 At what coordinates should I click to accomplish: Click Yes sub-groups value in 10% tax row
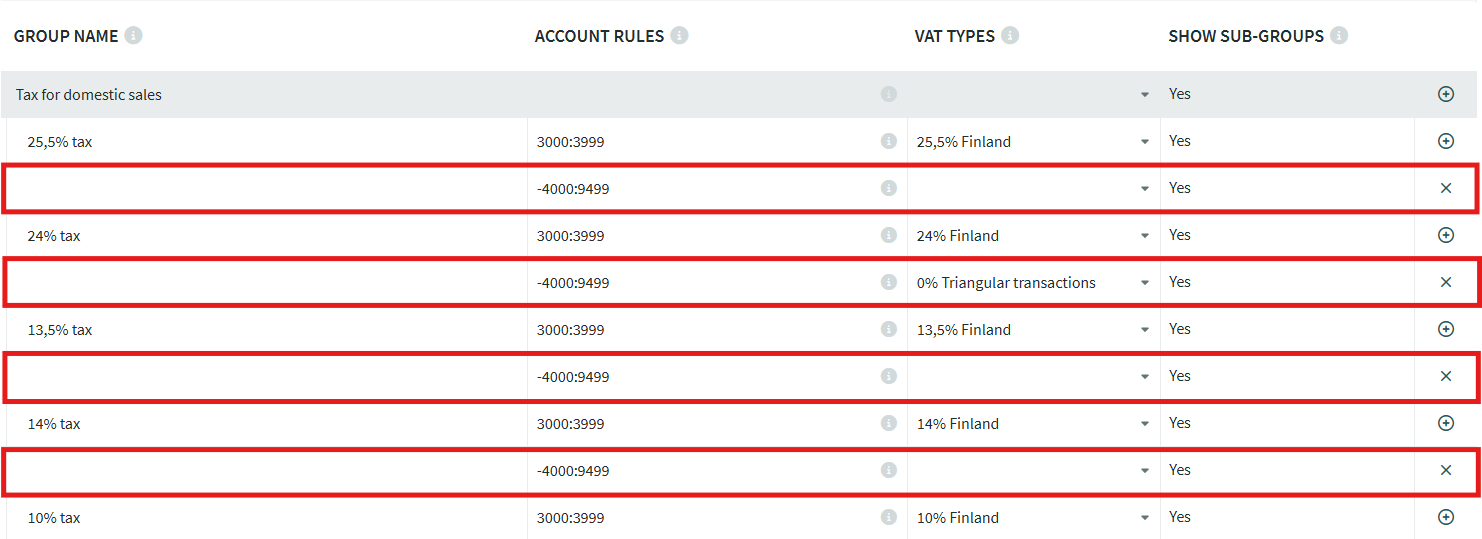pos(1180,517)
